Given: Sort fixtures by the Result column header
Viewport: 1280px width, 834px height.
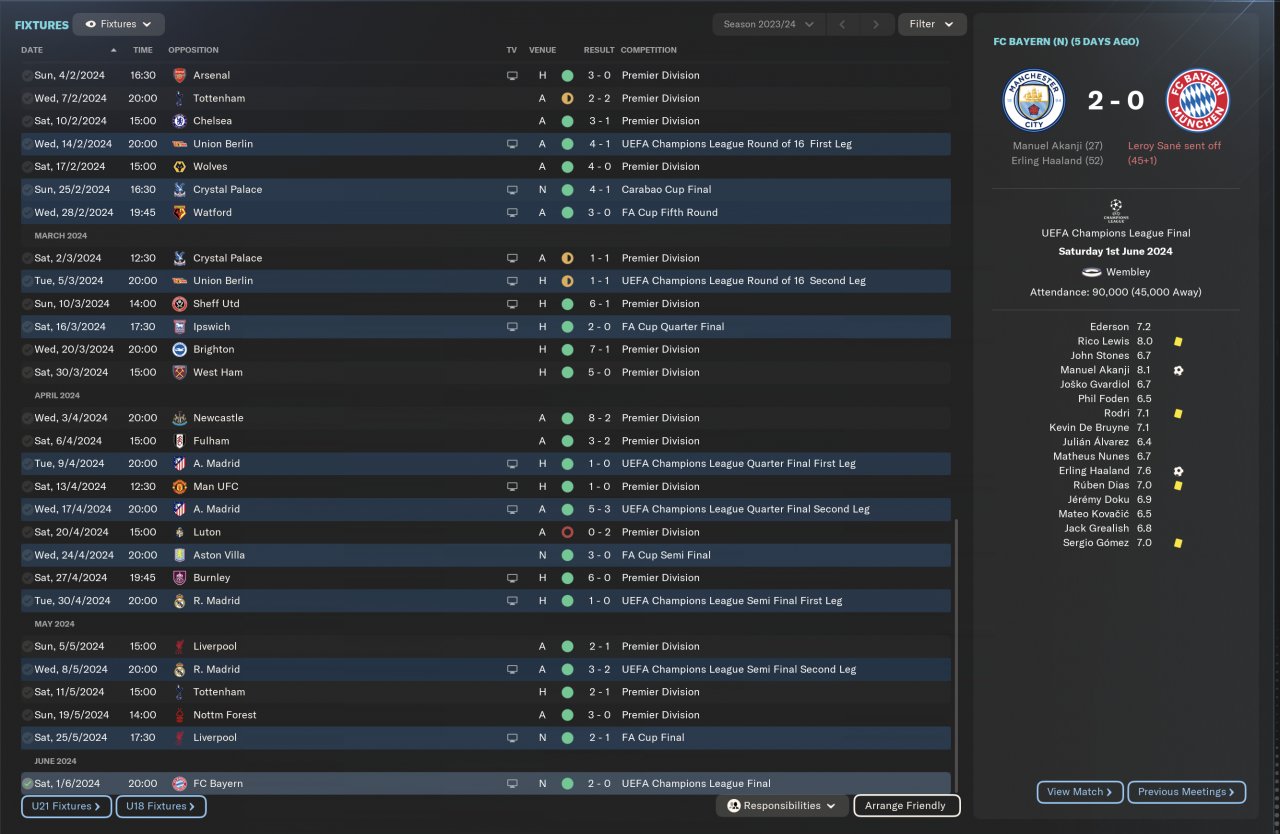Looking at the screenshot, I should pos(599,50).
